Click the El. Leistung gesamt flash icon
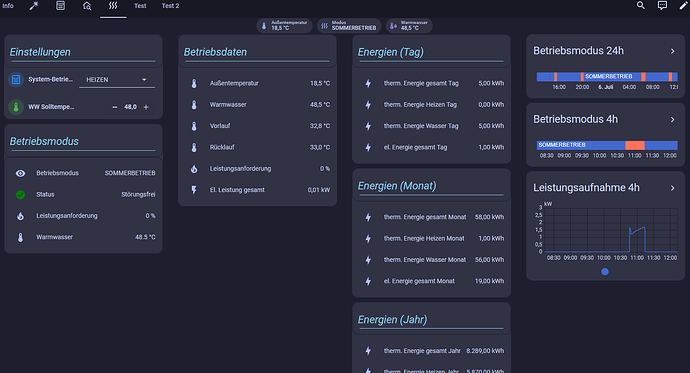Viewport: 690px width, 373px height. [194, 190]
